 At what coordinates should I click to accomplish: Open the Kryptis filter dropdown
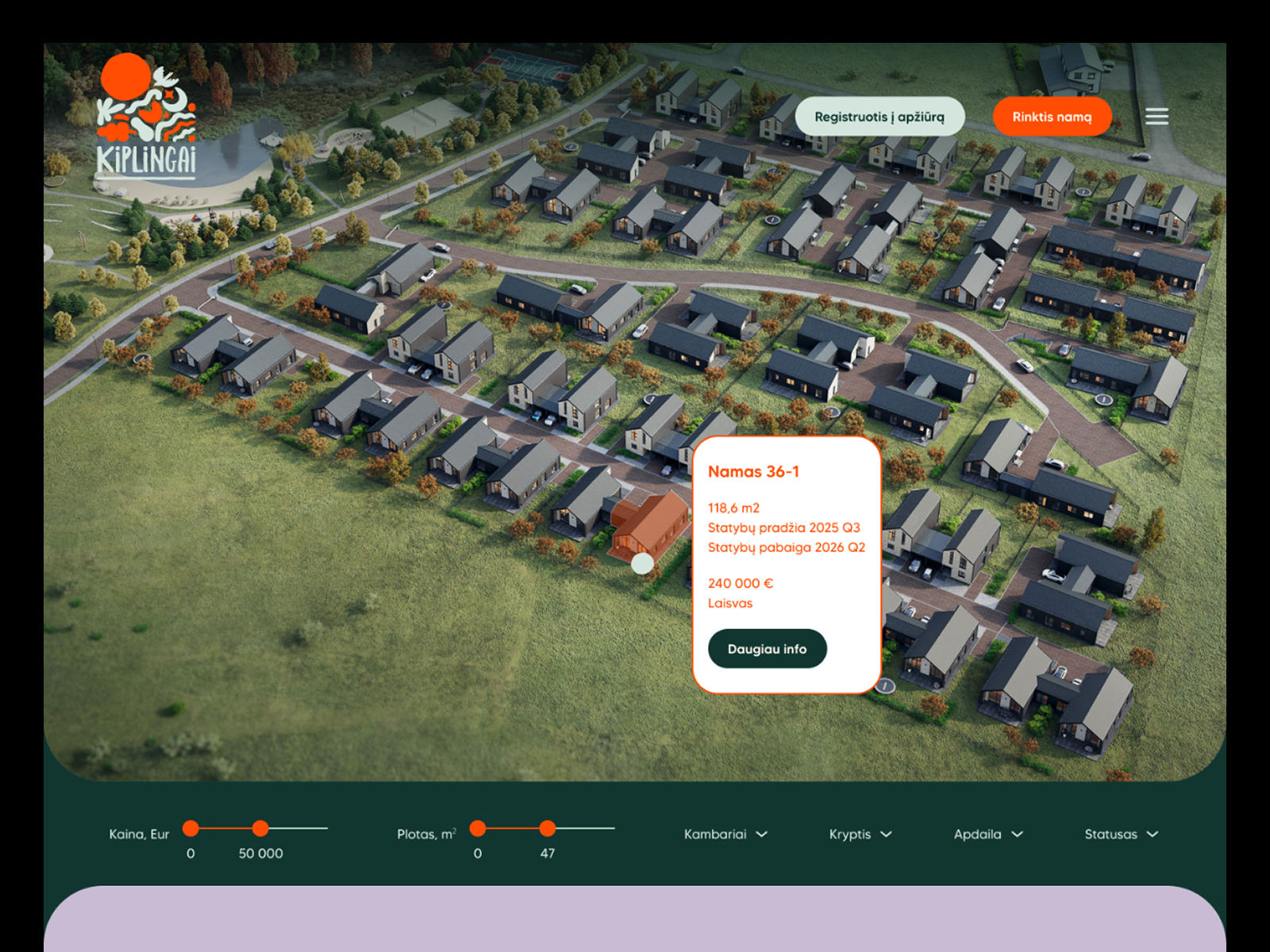click(860, 835)
